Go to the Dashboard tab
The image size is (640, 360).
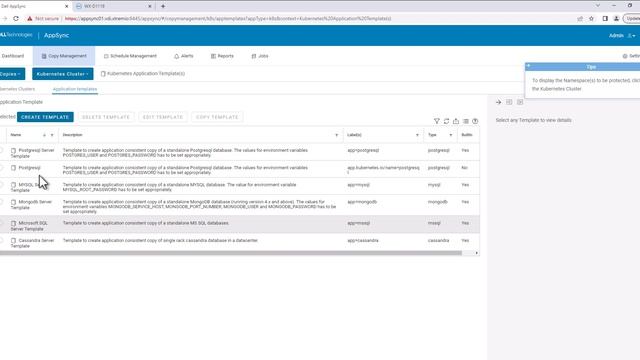pos(12,56)
